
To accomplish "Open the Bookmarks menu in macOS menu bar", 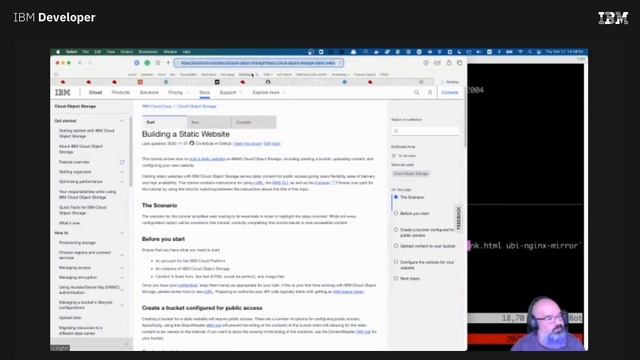I will point(148,52).
